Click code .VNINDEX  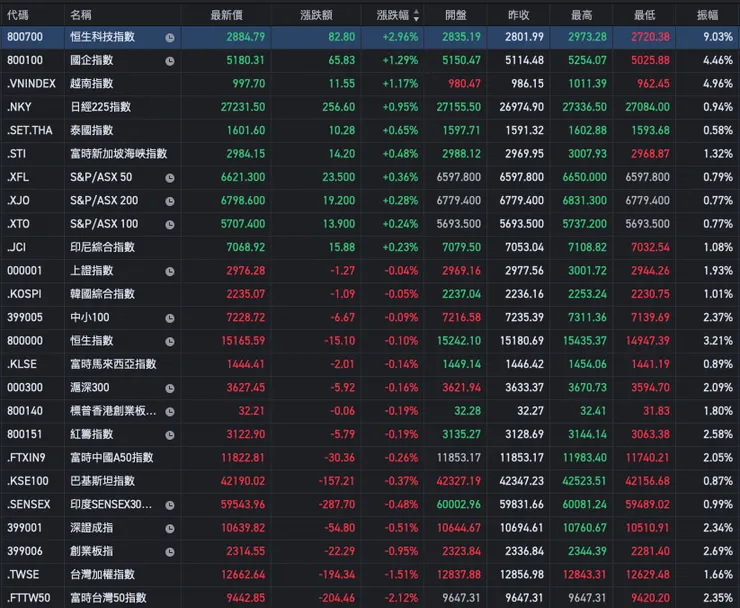[31, 84]
